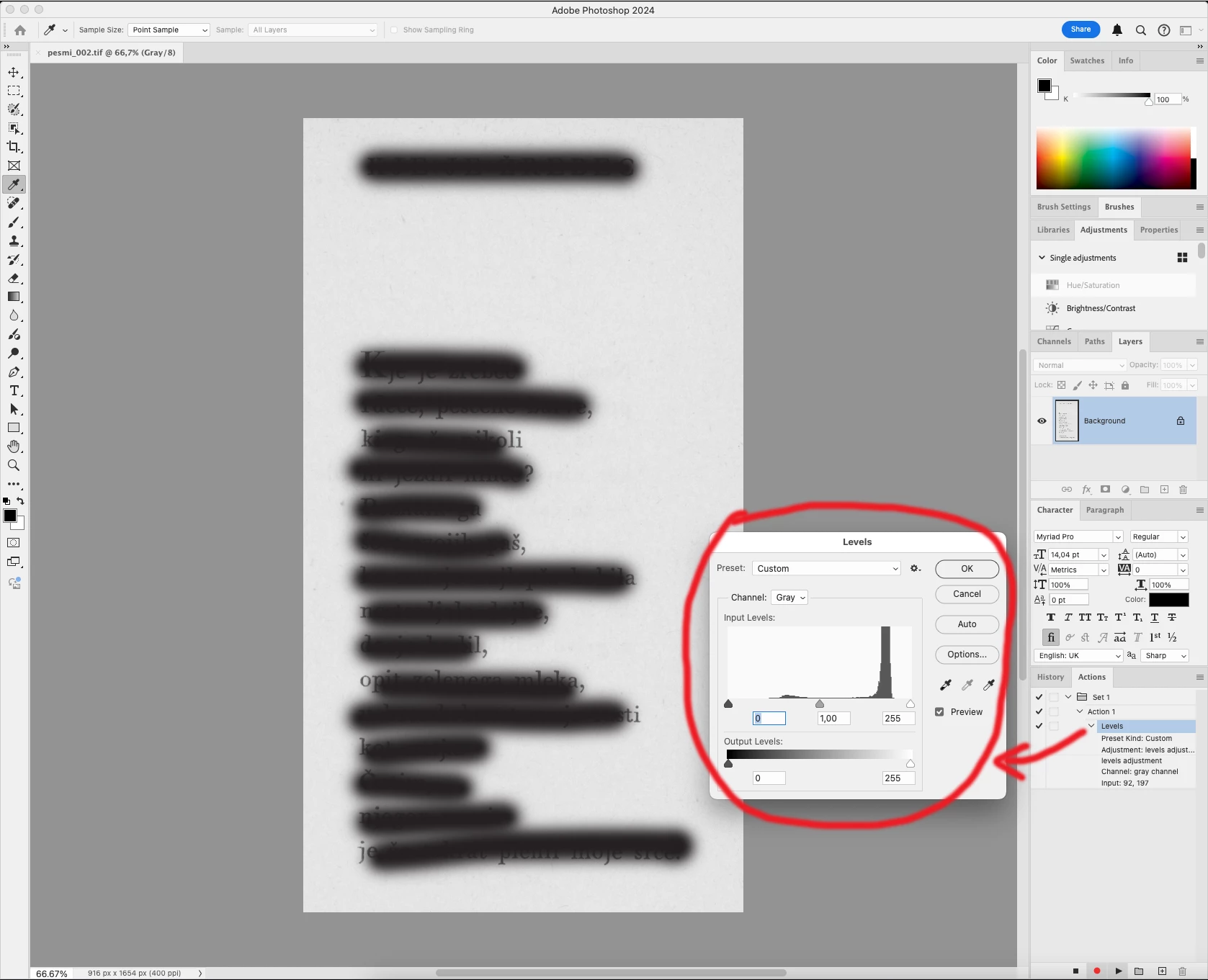Click OK in the Levels dialog

click(x=967, y=569)
